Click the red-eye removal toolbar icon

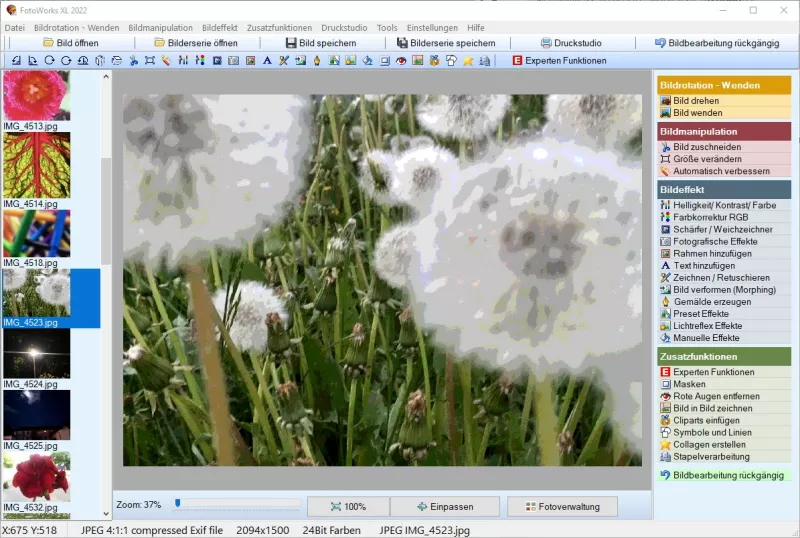pos(401,61)
